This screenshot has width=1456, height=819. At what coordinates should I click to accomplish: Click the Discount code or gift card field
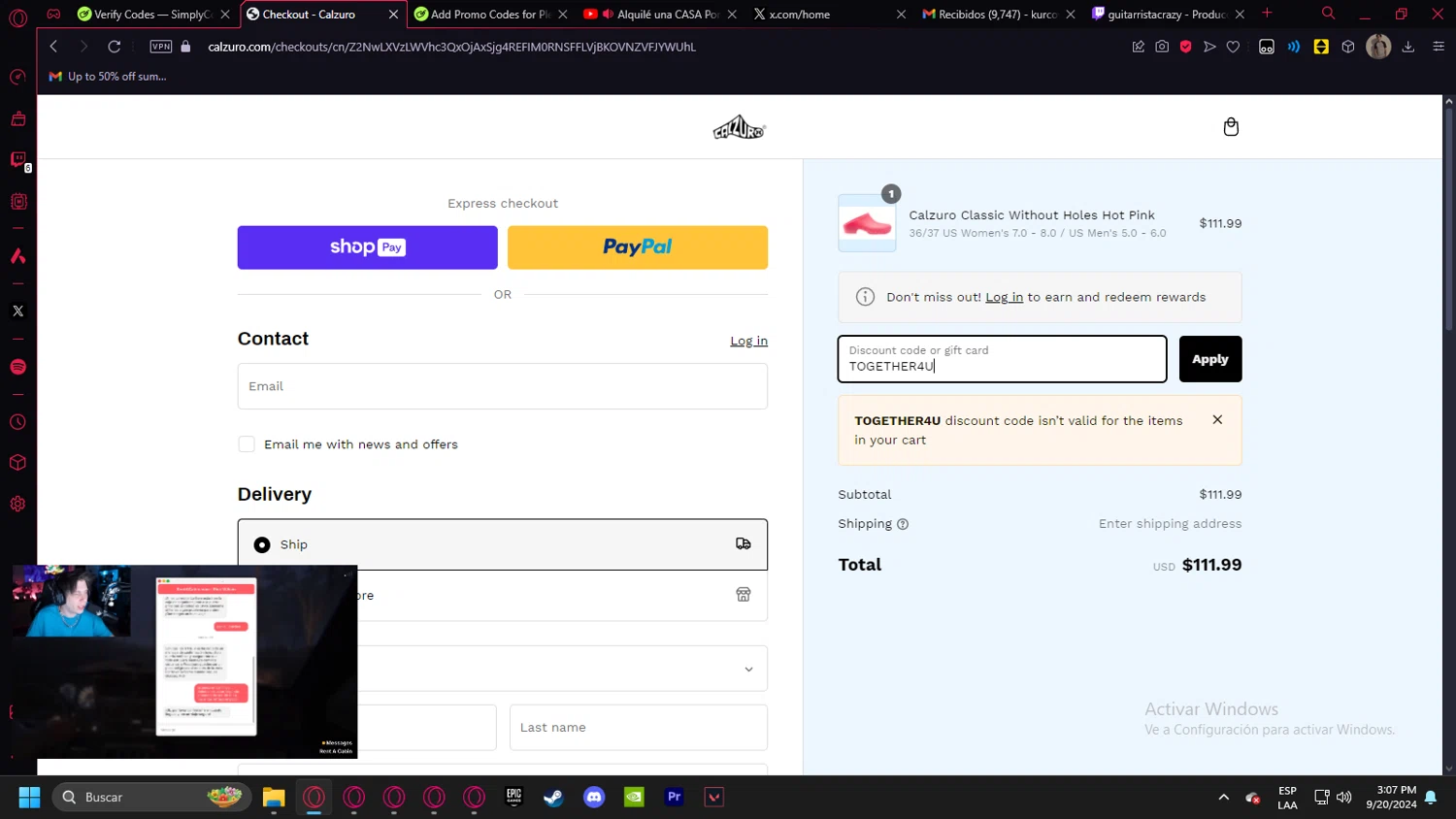pos(1003,359)
